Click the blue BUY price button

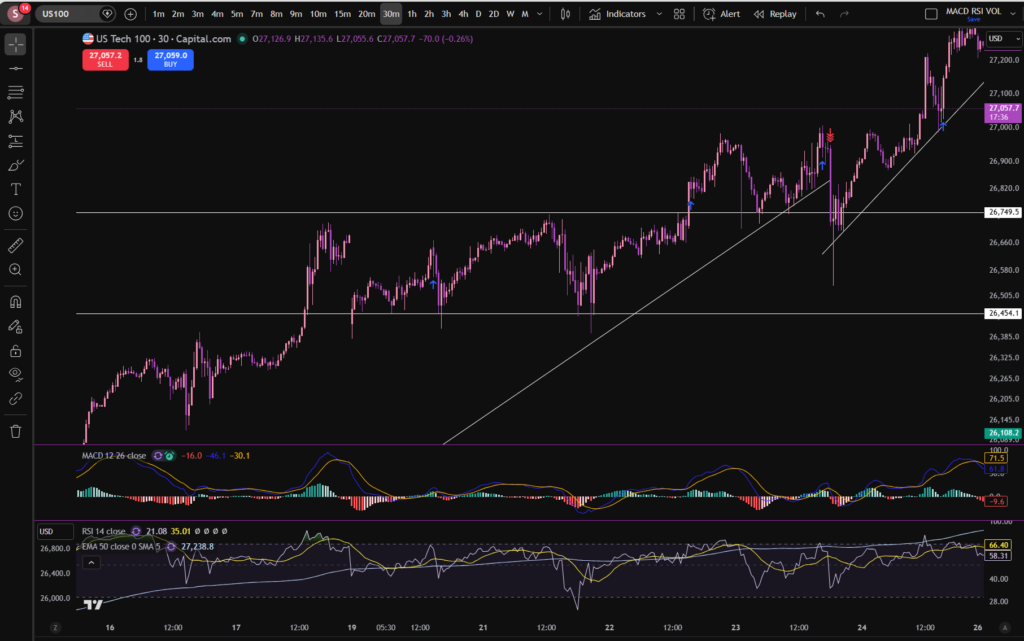tap(170, 59)
